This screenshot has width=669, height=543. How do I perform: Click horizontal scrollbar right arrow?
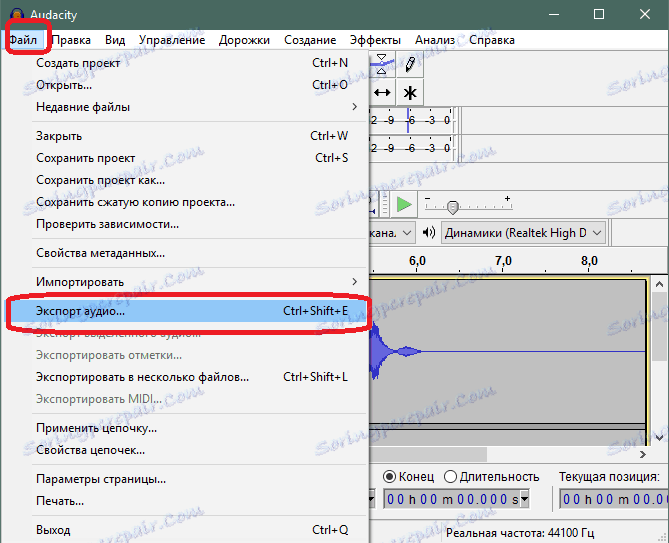(643, 455)
